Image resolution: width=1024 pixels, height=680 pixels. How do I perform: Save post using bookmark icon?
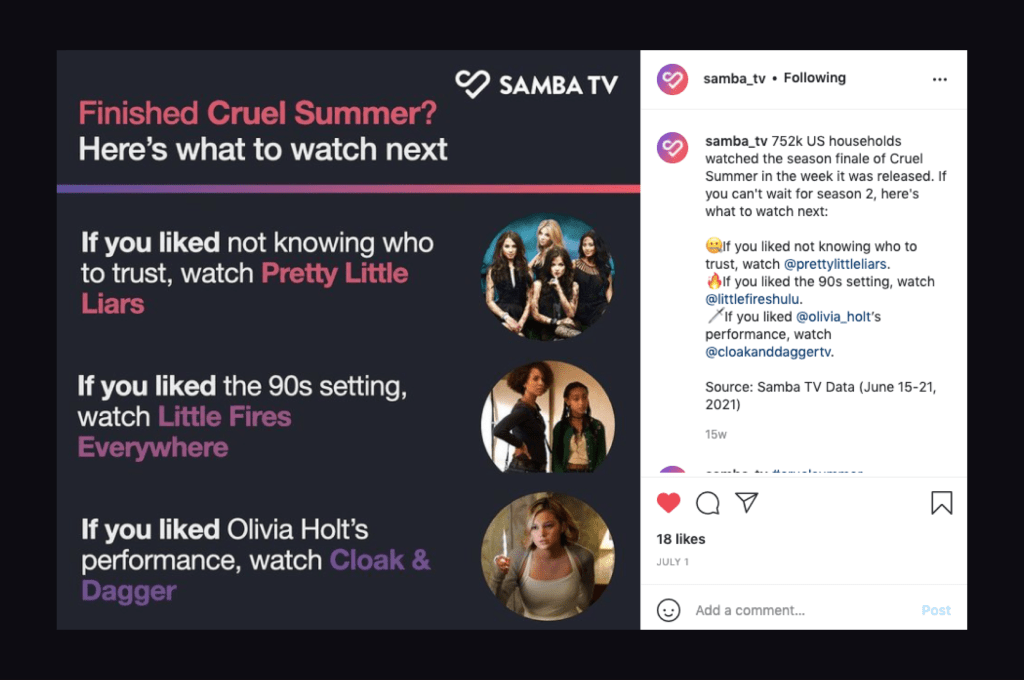[x=941, y=503]
